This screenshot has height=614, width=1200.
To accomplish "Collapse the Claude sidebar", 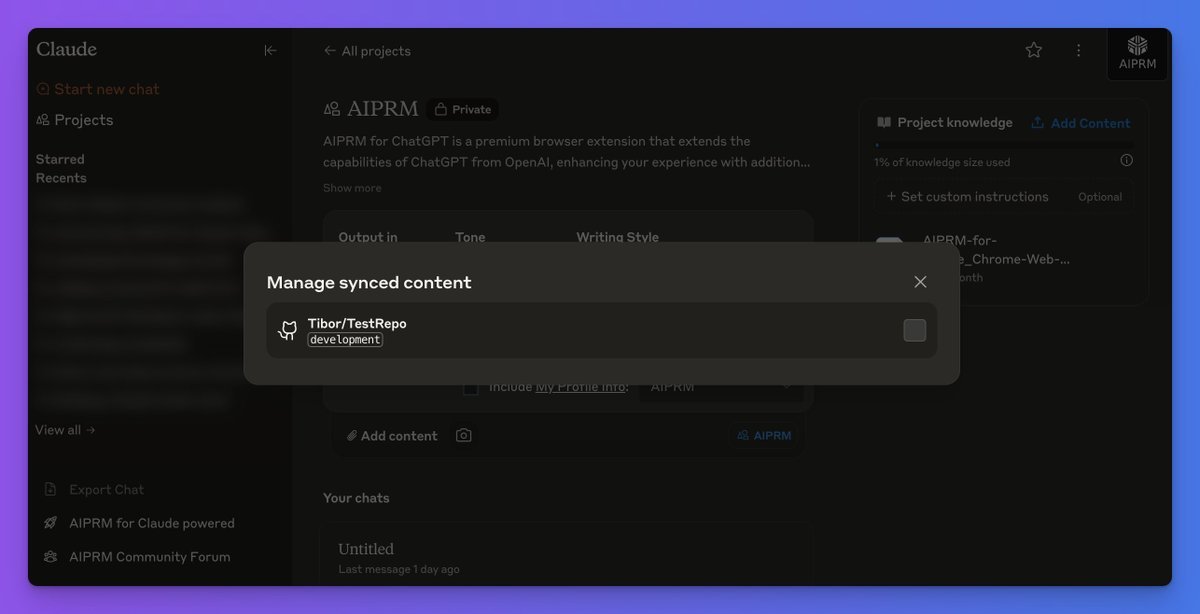I will 270,50.
